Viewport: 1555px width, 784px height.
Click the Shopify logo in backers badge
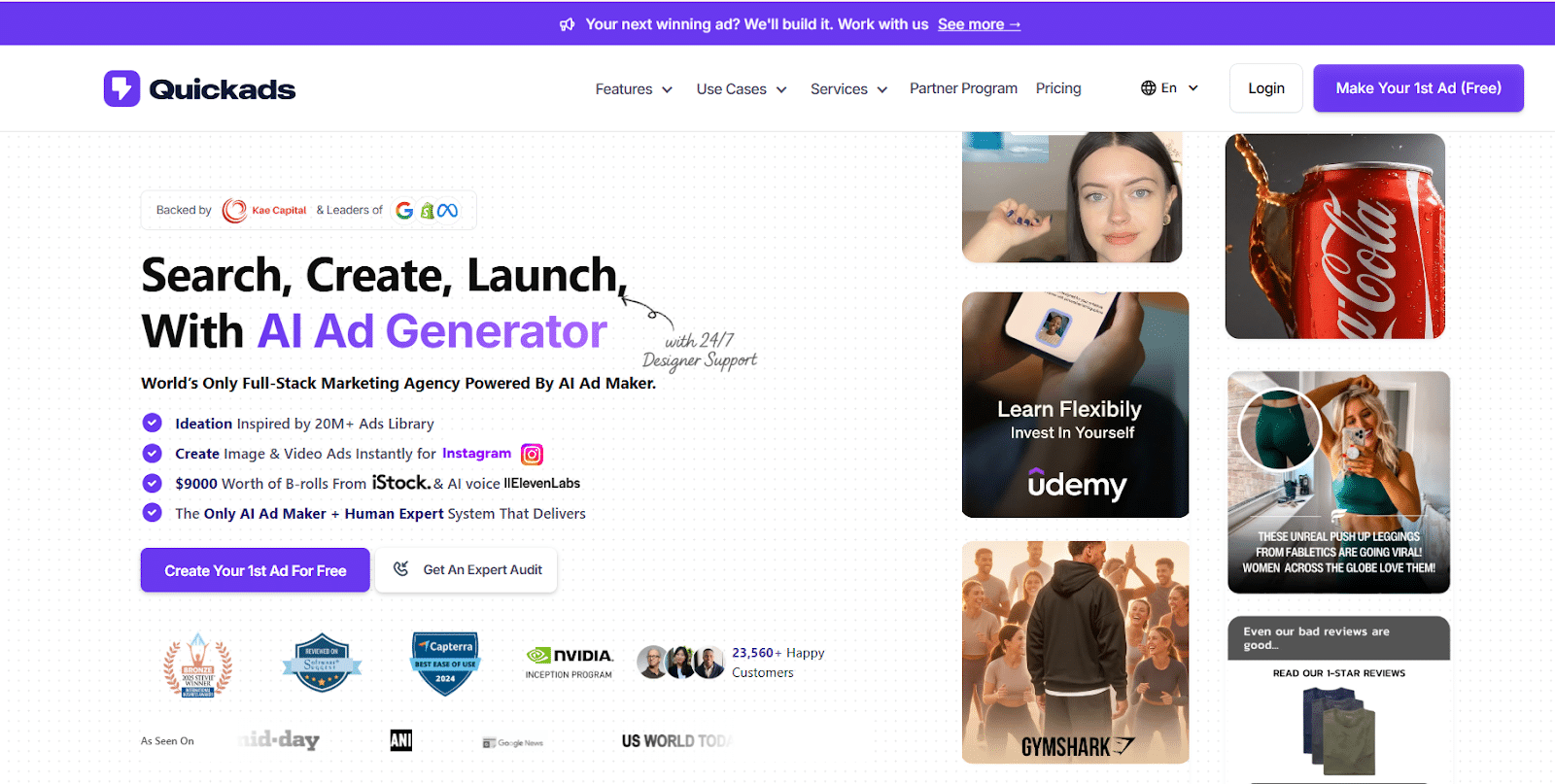[427, 211]
